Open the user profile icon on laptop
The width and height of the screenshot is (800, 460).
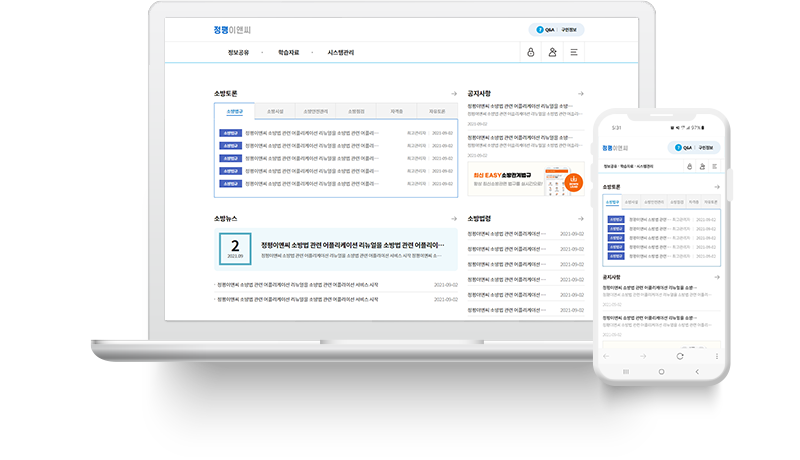click(x=553, y=52)
